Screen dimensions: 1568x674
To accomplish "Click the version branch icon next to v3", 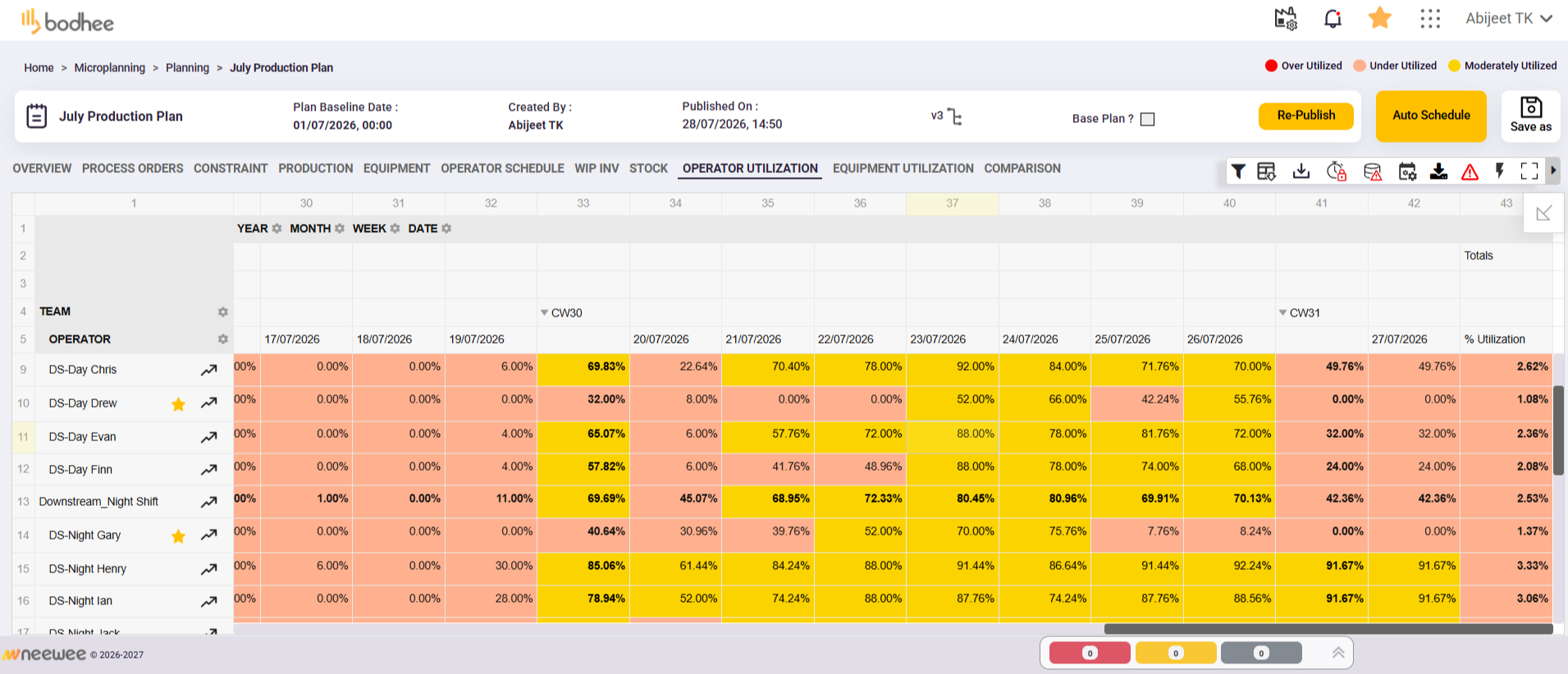I will tap(954, 116).
